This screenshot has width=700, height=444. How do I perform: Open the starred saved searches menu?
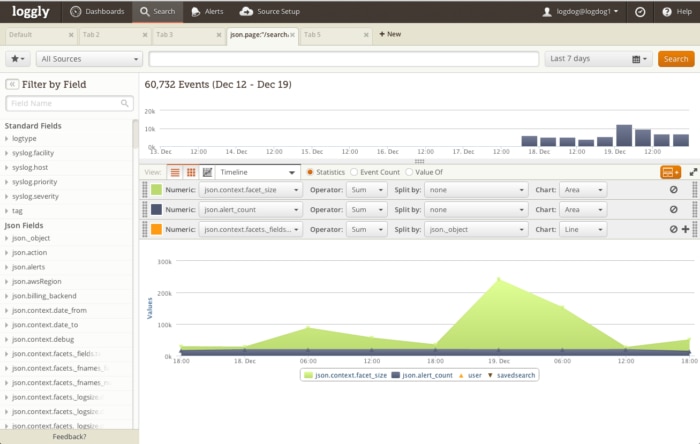pyautogui.click(x=18, y=59)
